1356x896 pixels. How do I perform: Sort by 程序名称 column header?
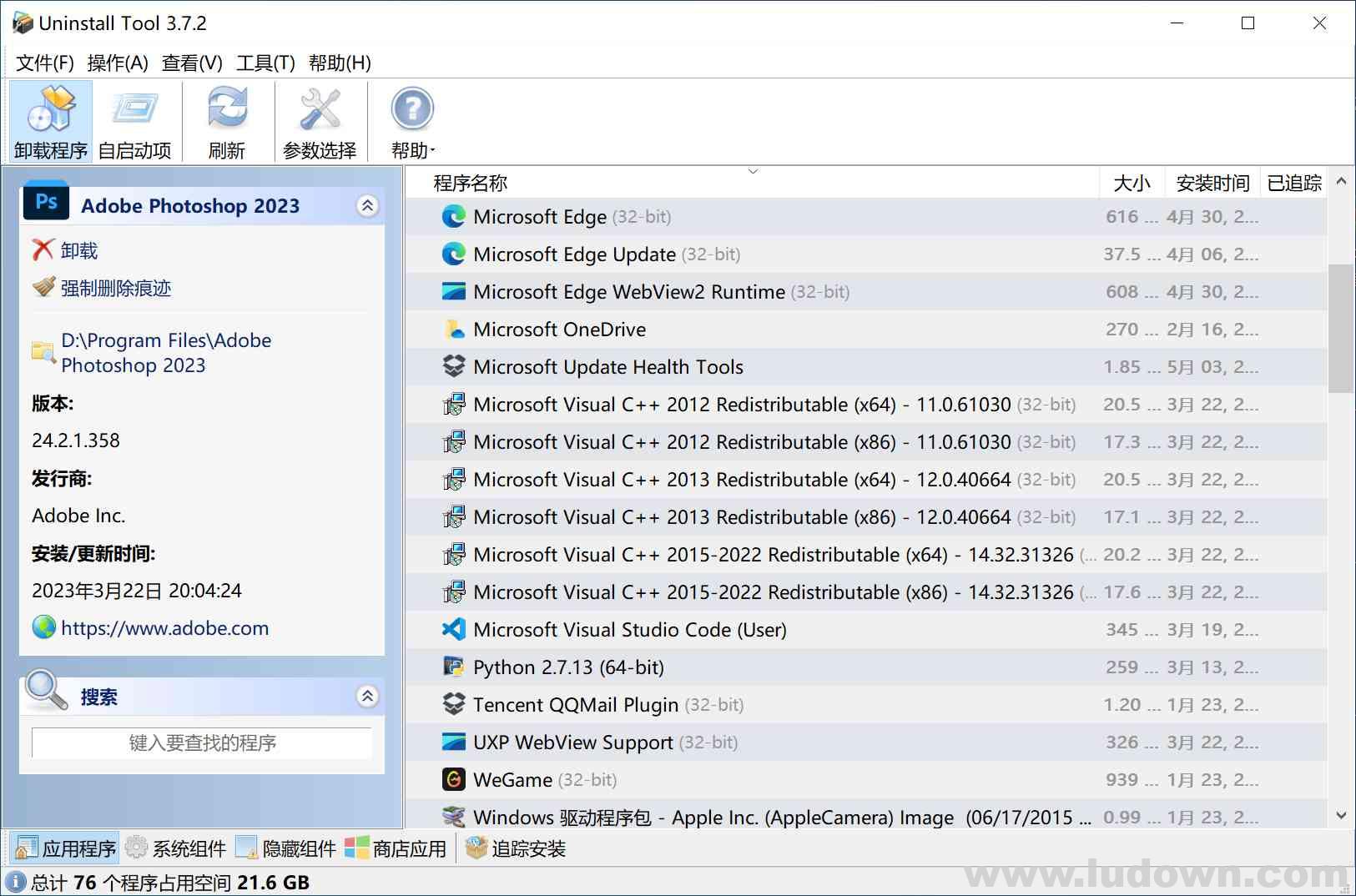(752, 183)
